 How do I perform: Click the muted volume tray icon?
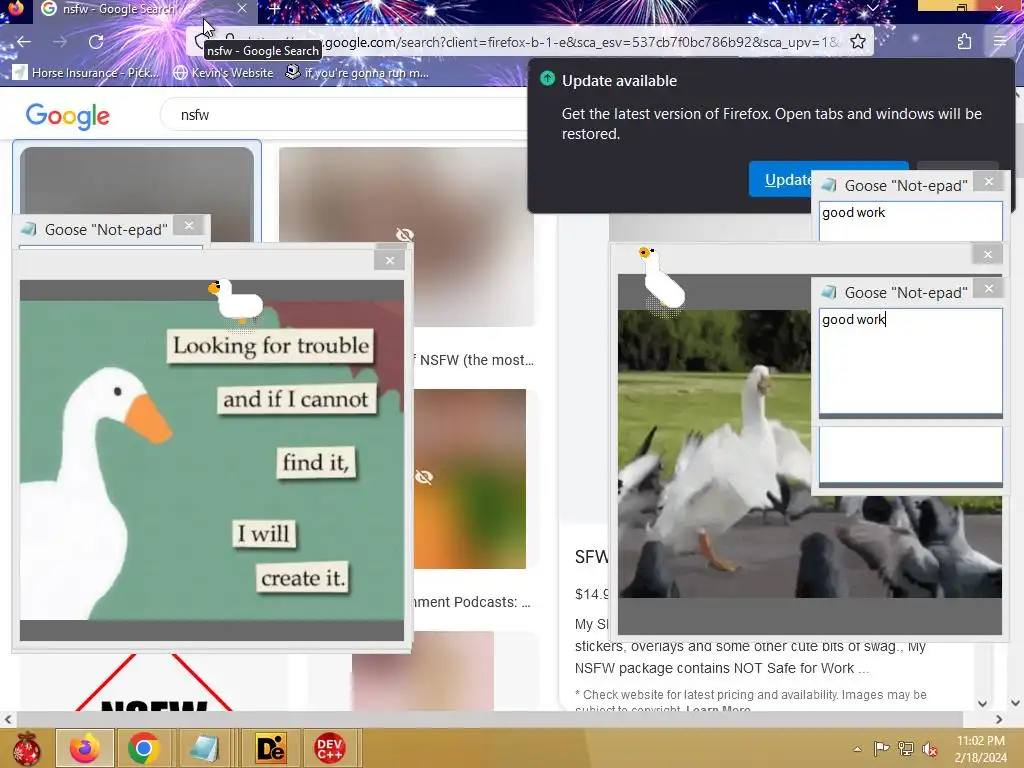point(930,749)
